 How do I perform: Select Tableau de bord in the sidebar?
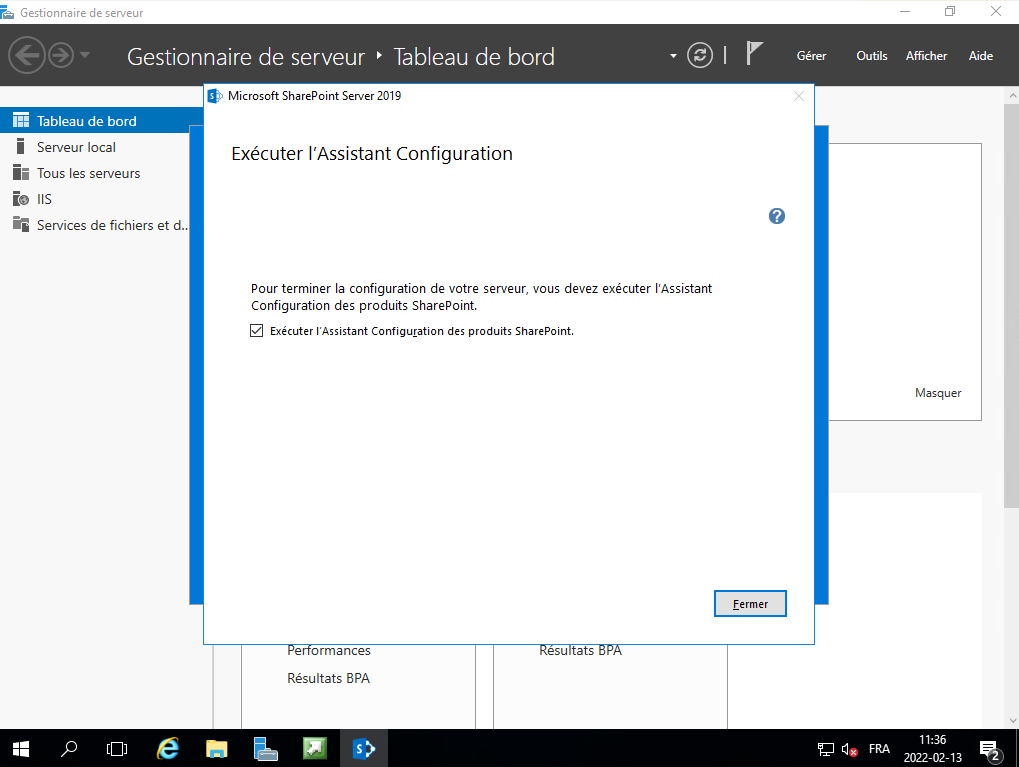[x=101, y=121]
